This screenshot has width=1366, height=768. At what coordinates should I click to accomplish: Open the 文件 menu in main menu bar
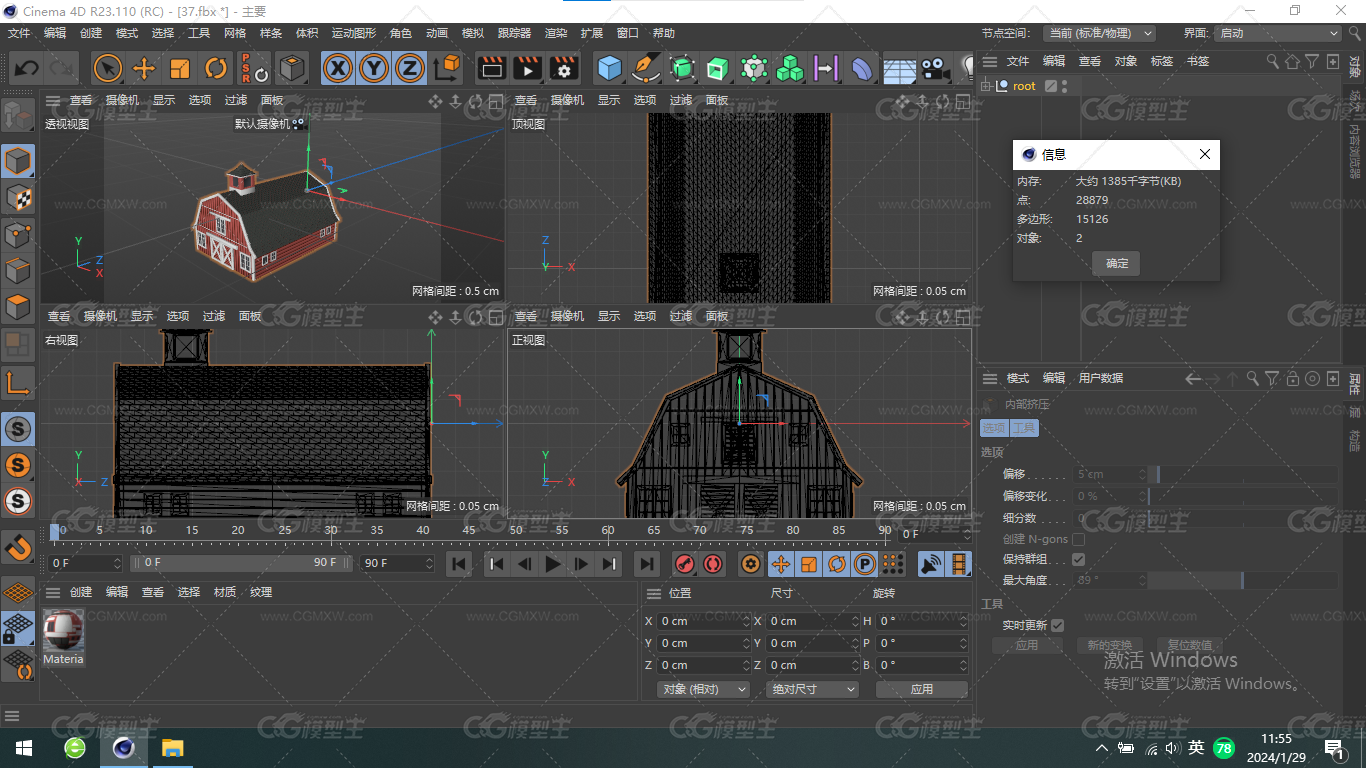(19, 33)
